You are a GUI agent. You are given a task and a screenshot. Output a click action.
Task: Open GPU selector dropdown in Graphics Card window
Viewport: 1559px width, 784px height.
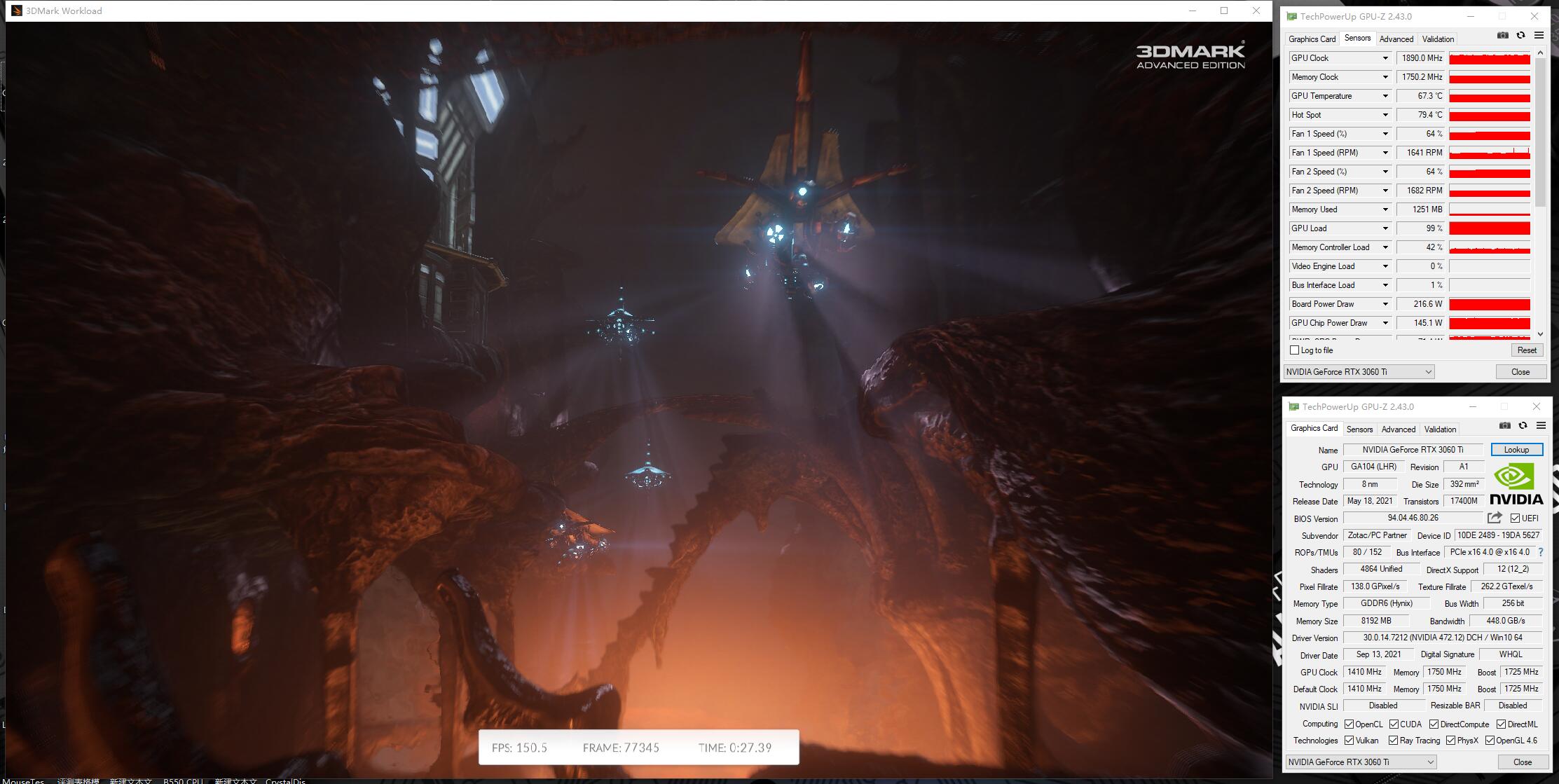coord(1361,762)
